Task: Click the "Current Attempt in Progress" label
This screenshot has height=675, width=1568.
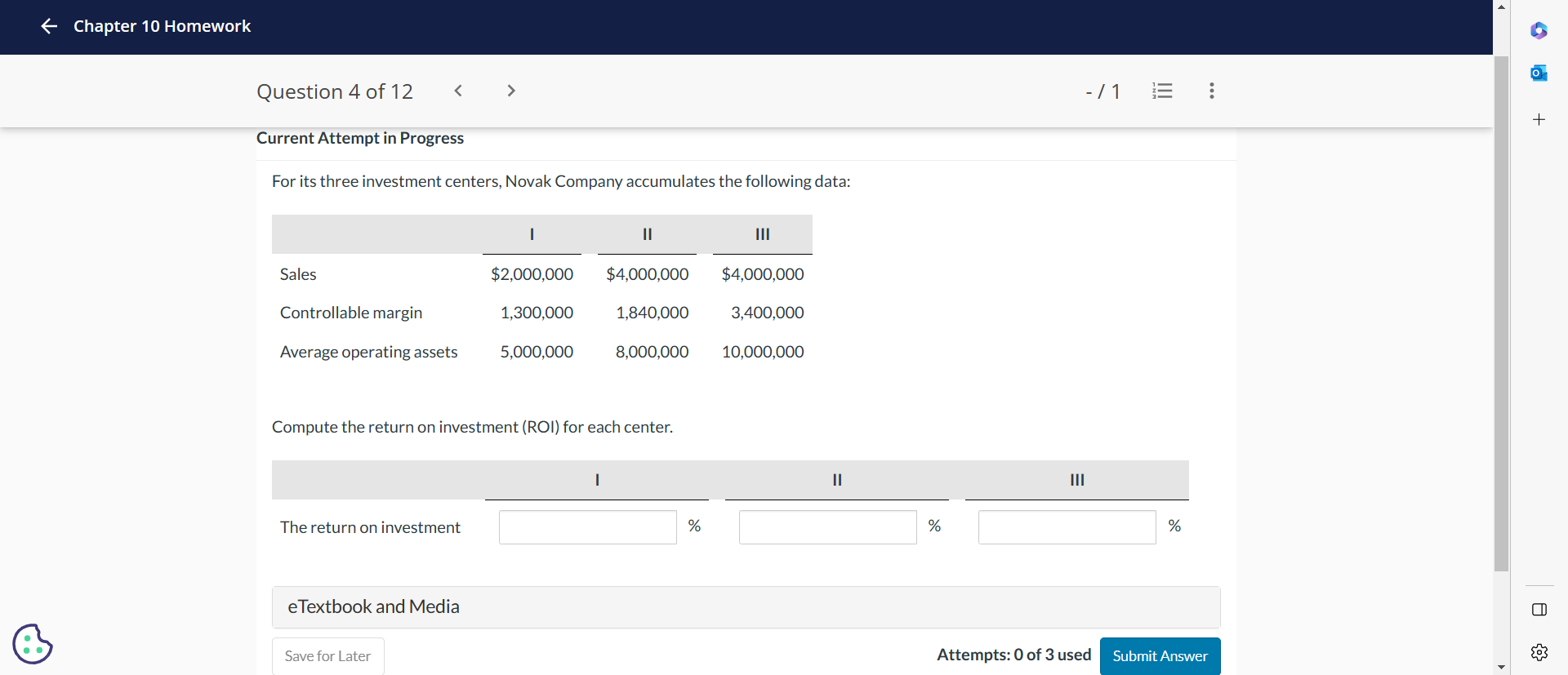Action: coord(360,138)
